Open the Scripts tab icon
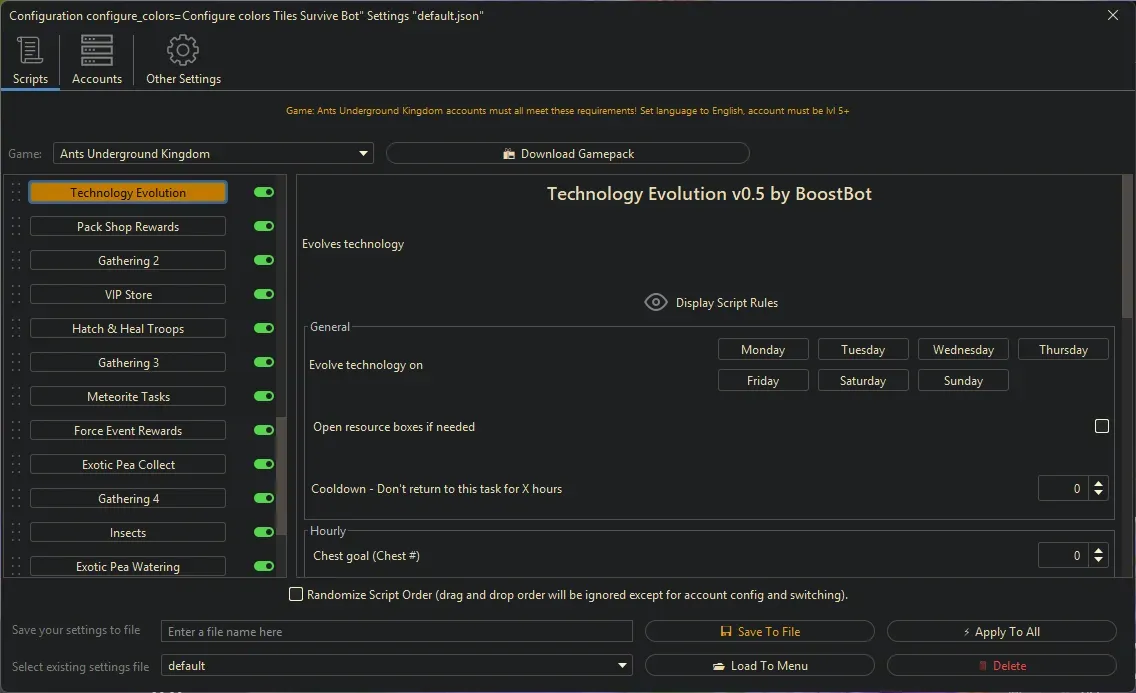The width and height of the screenshot is (1136, 693). click(30, 50)
